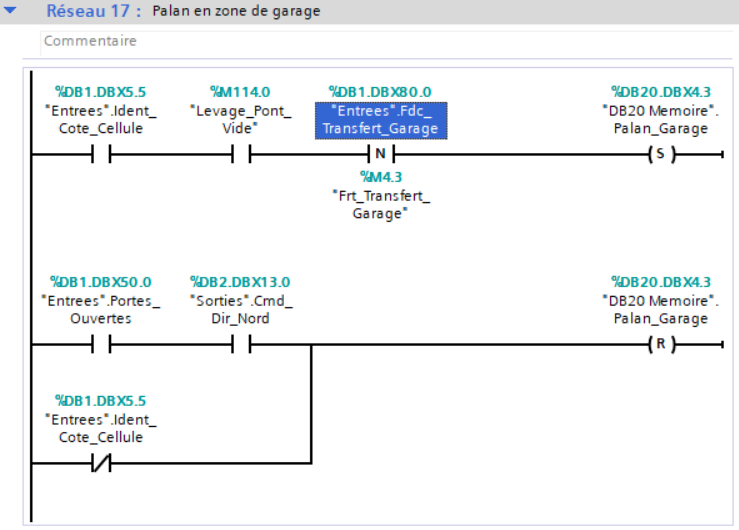This screenshot has width=739, height=530.
Task: Click the %DB1.DBX50.0 address label
Action: pyautogui.click(x=100, y=283)
